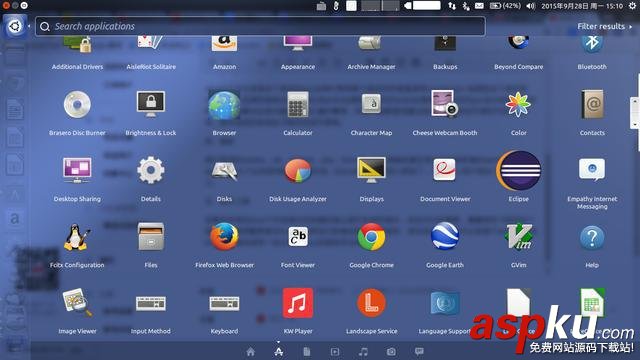Open Color settings

point(518,104)
